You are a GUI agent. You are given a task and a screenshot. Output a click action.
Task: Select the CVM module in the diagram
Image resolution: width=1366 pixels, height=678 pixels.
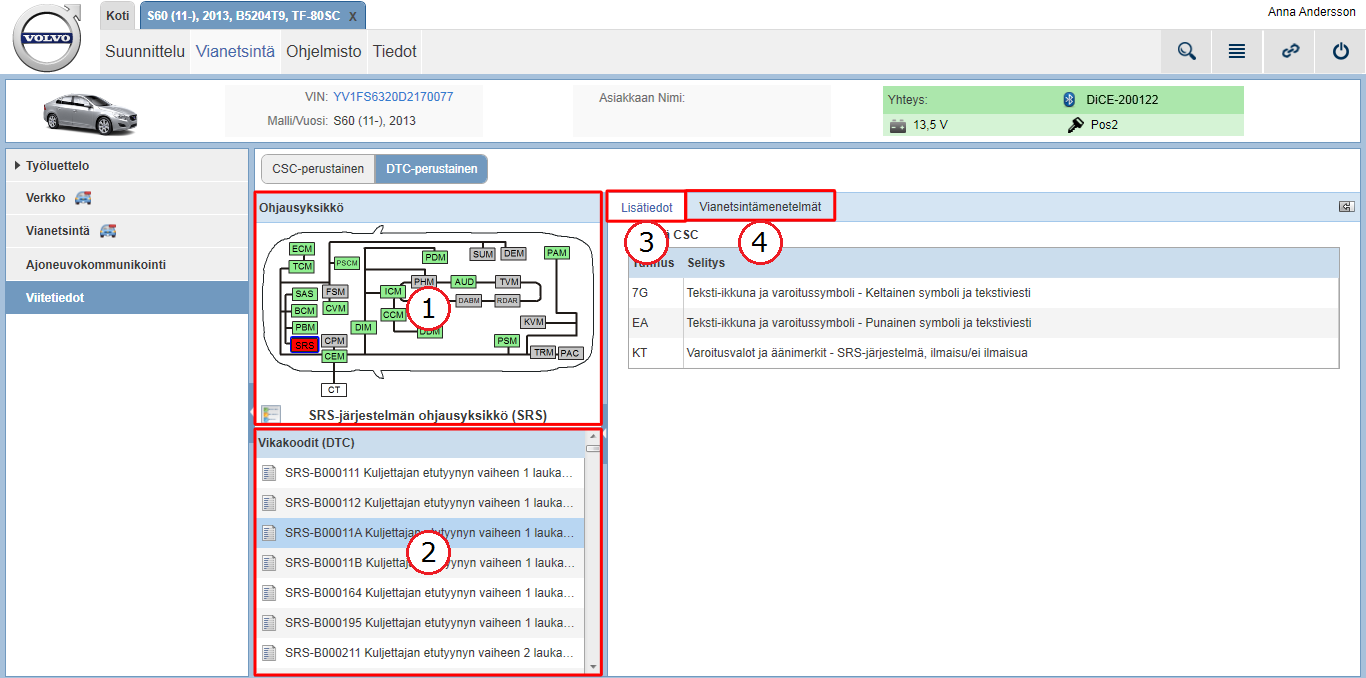[x=335, y=308]
